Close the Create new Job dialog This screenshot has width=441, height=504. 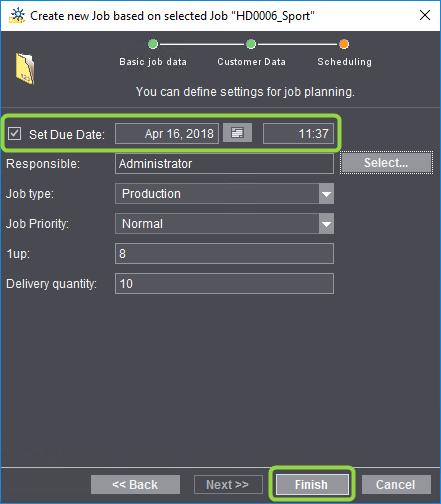pos(425,15)
